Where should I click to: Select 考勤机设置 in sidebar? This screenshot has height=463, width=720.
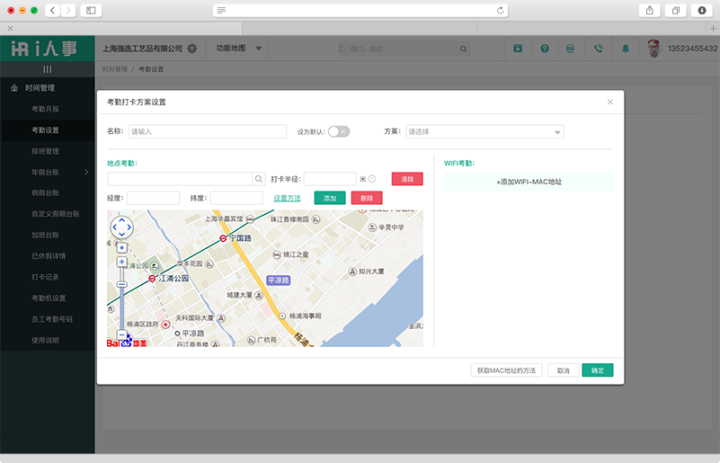[48, 298]
